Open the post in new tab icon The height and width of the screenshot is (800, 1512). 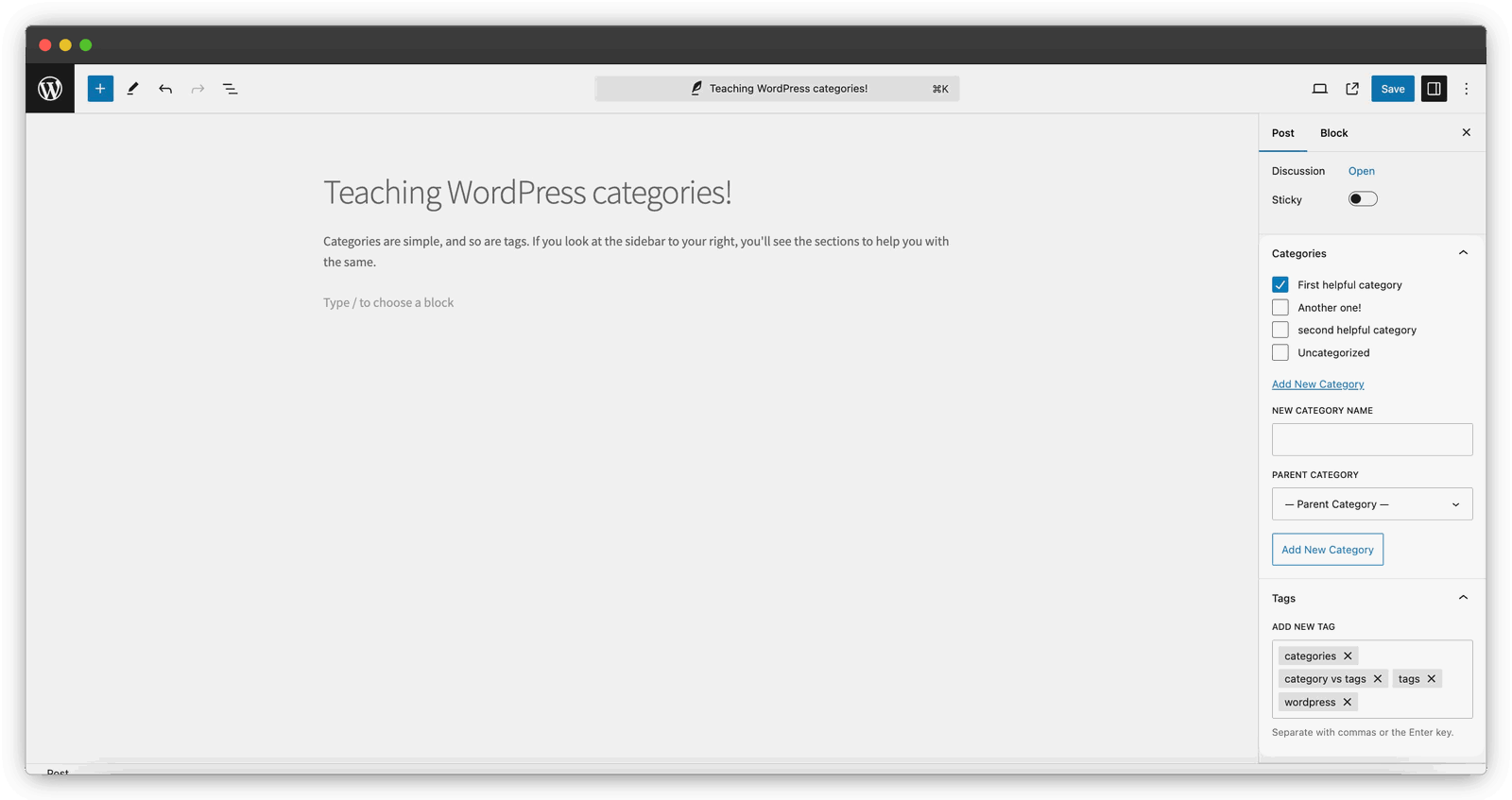pyautogui.click(x=1352, y=89)
